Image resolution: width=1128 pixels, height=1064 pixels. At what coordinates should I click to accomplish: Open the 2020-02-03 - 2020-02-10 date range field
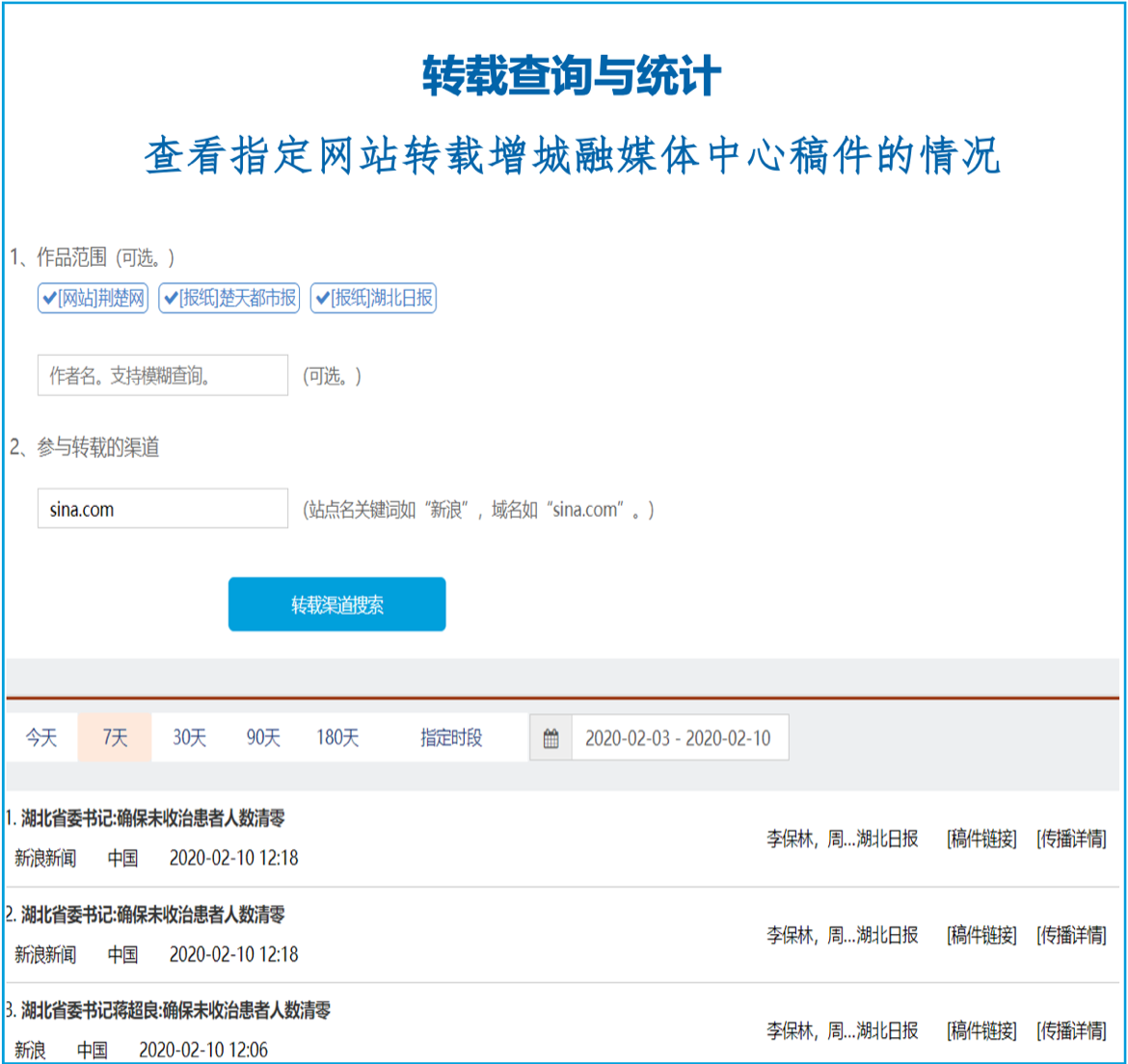pos(680,737)
